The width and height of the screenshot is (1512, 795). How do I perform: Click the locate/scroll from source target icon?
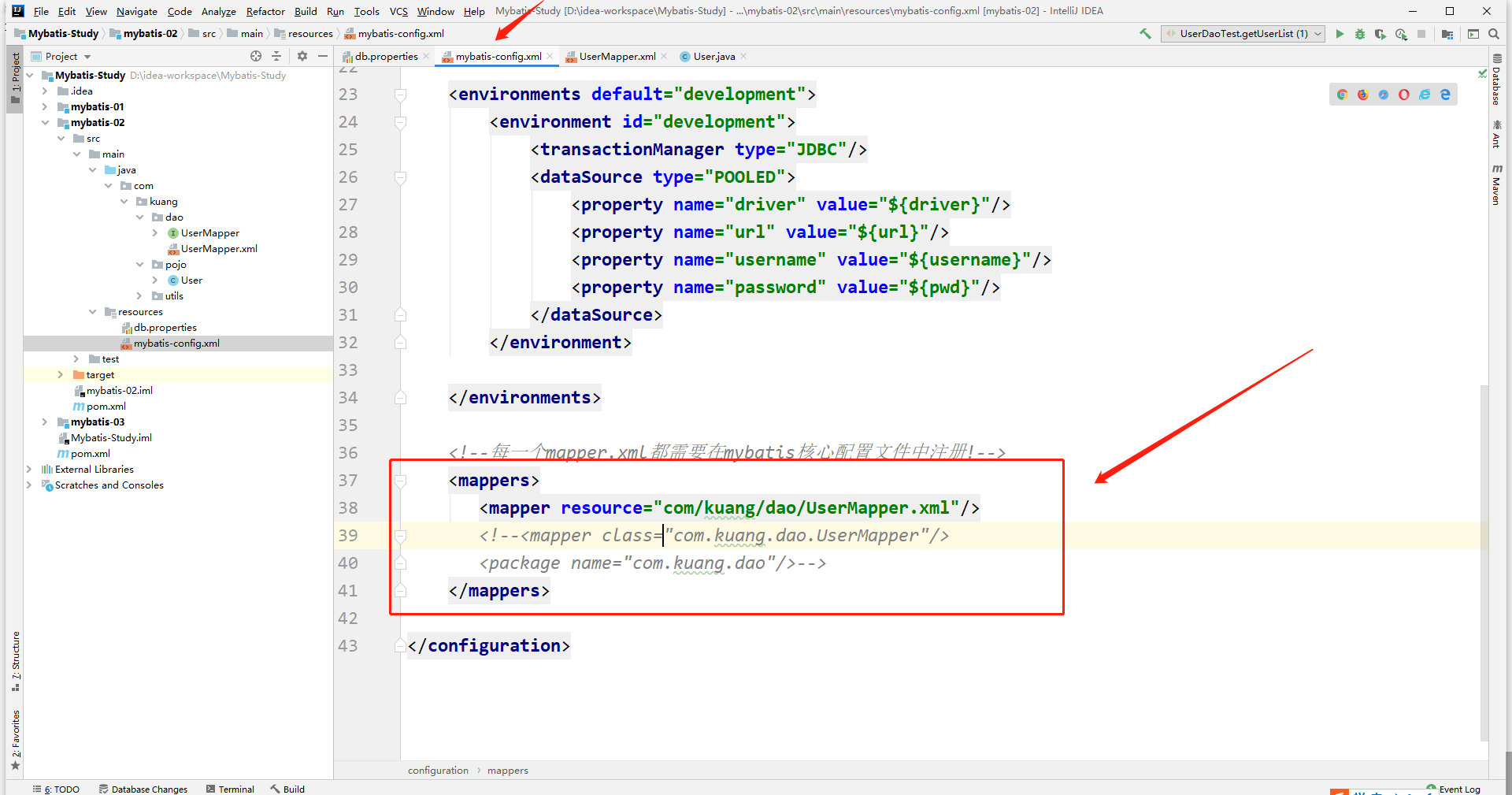(x=256, y=56)
